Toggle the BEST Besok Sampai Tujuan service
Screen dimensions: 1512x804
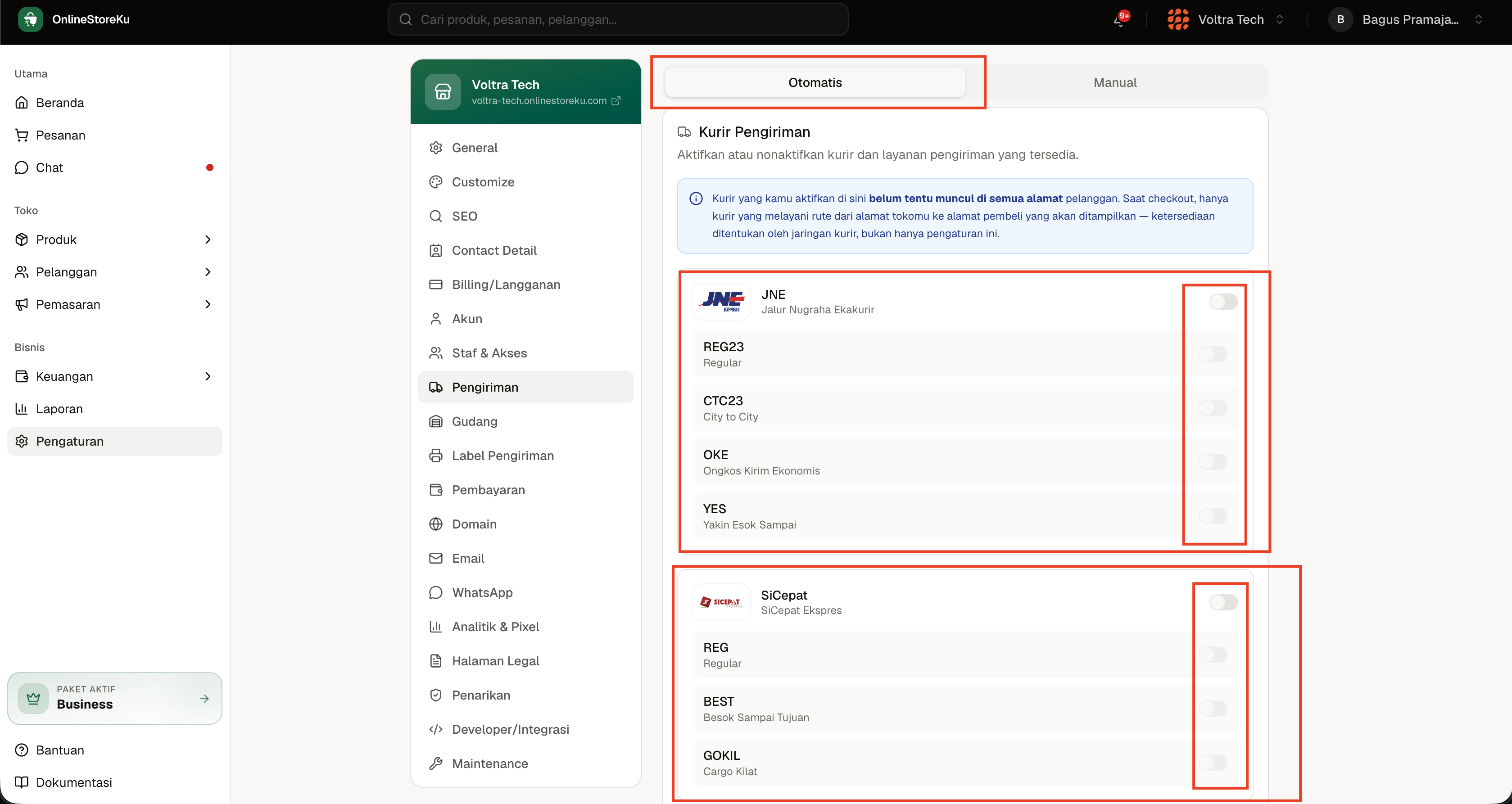point(1213,709)
